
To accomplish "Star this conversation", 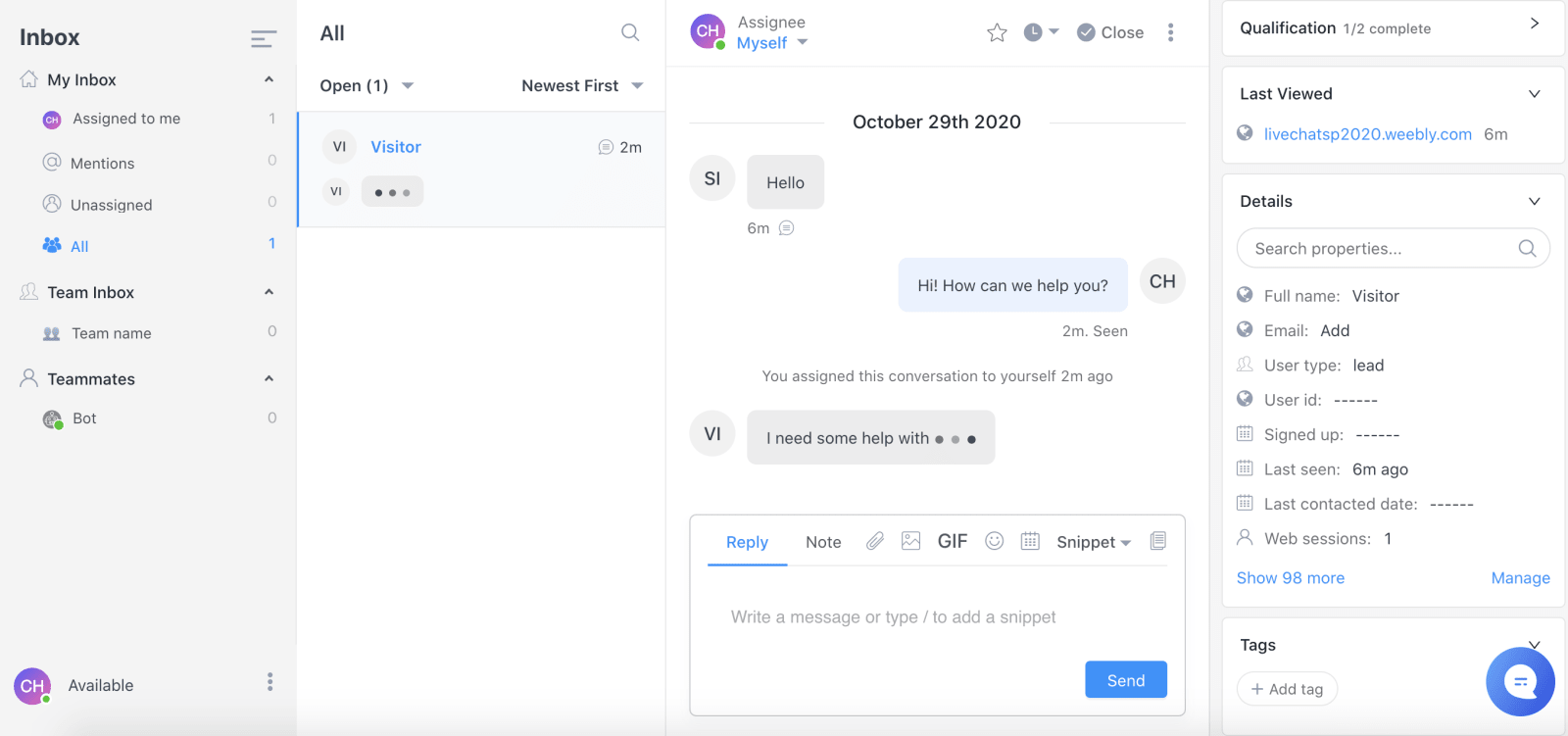I will [x=997, y=33].
